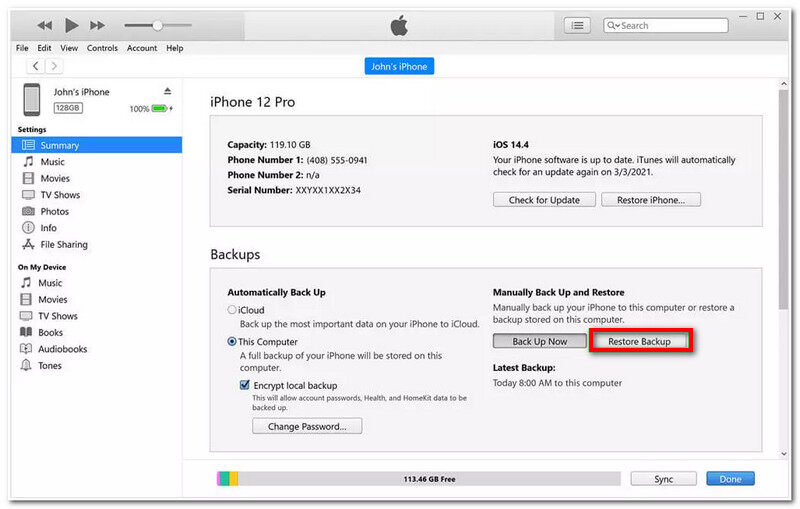The width and height of the screenshot is (800, 509).
Task: Select This Computer radio button
Action: [x=232, y=341]
